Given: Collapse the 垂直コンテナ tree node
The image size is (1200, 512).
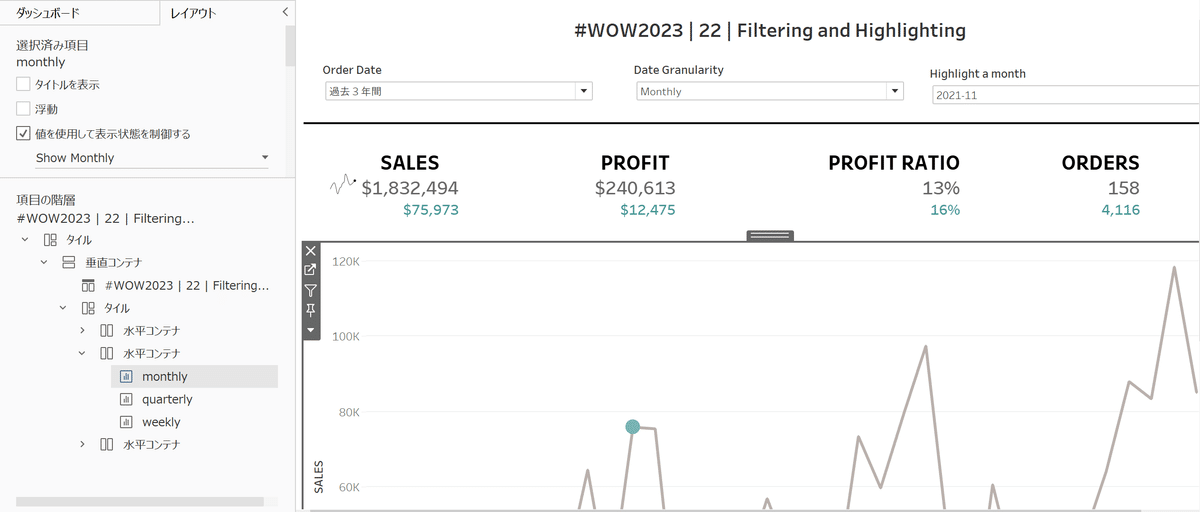Looking at the screenshot, I should (x=44, y=262).
